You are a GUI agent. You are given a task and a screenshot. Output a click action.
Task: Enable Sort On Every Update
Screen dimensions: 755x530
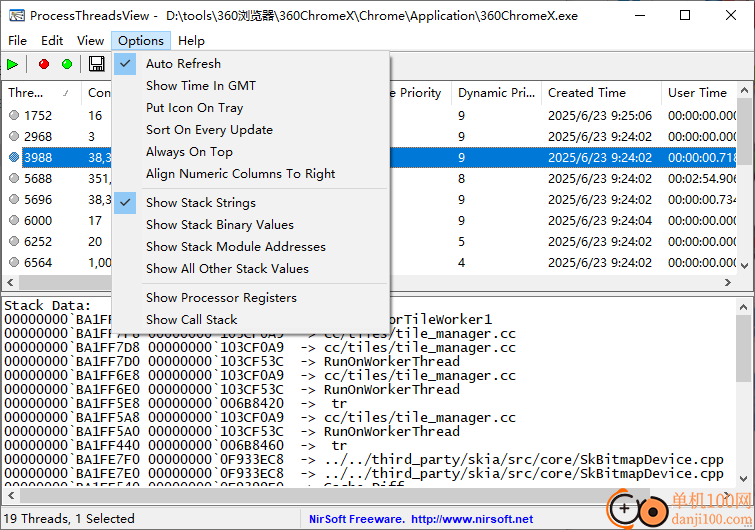tap(250, 130)
